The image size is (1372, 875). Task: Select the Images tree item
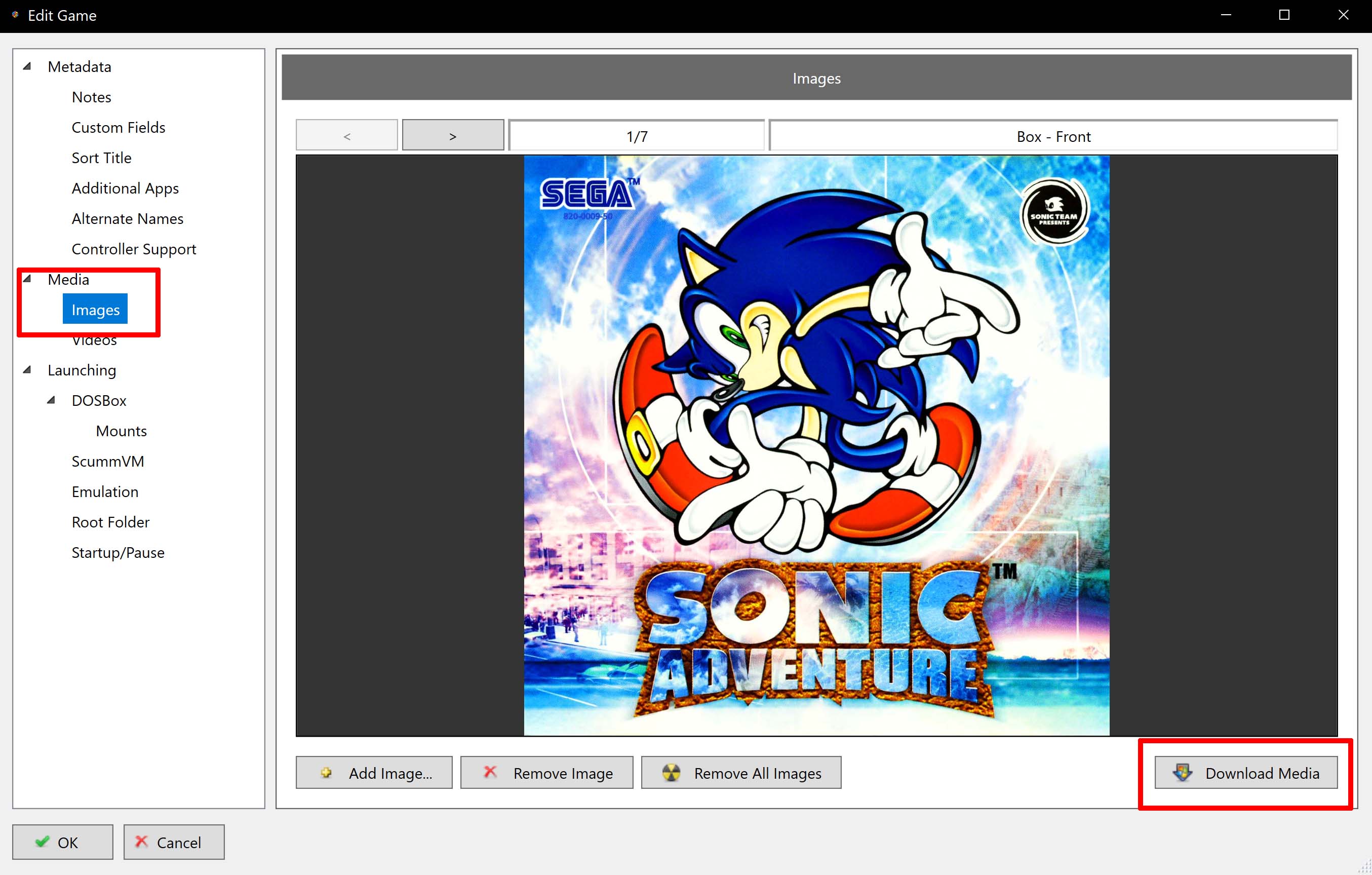coord(95,309)
